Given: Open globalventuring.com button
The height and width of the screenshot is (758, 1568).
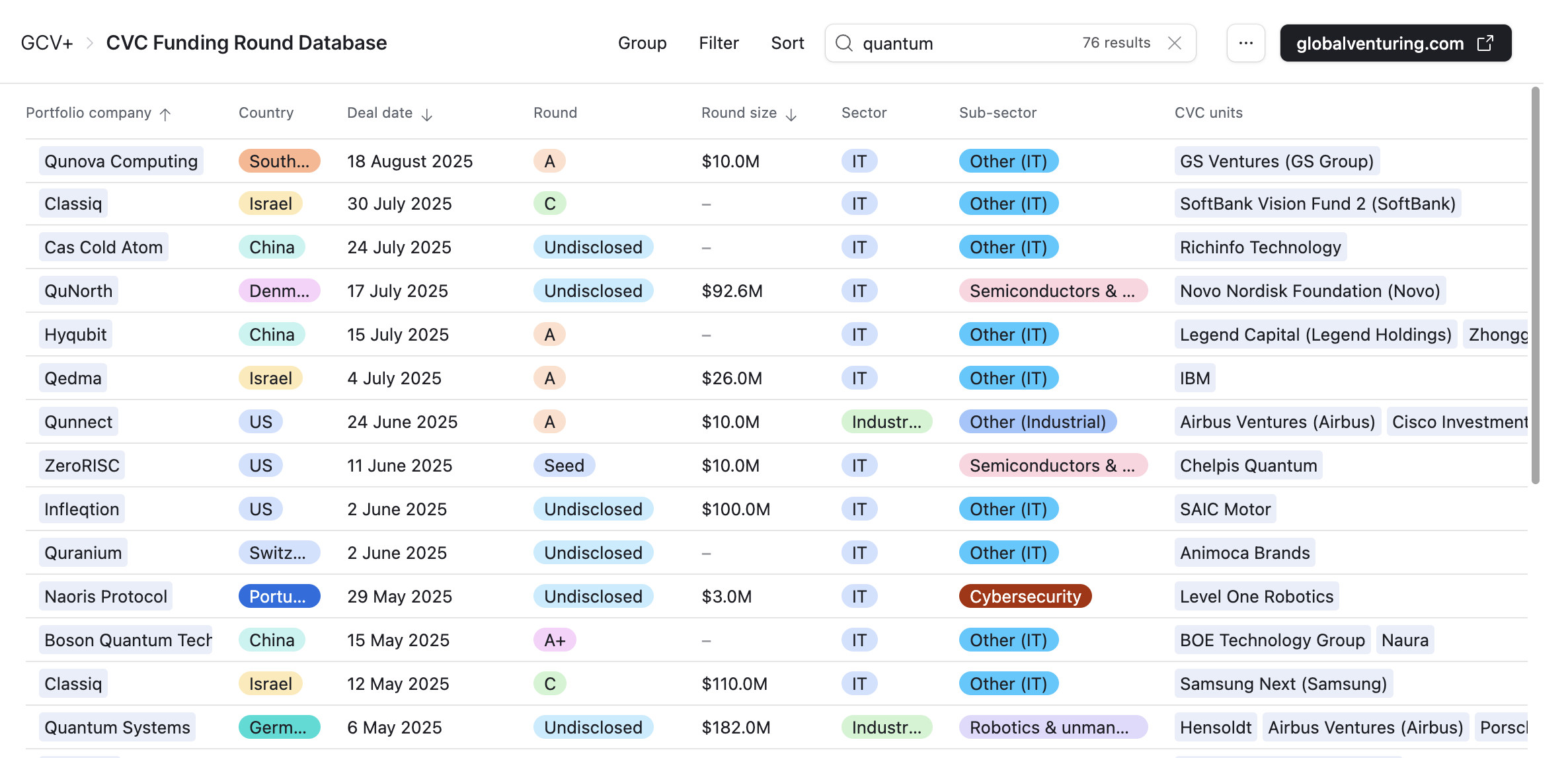Looking at the screenshot, I should (1380, 43).
